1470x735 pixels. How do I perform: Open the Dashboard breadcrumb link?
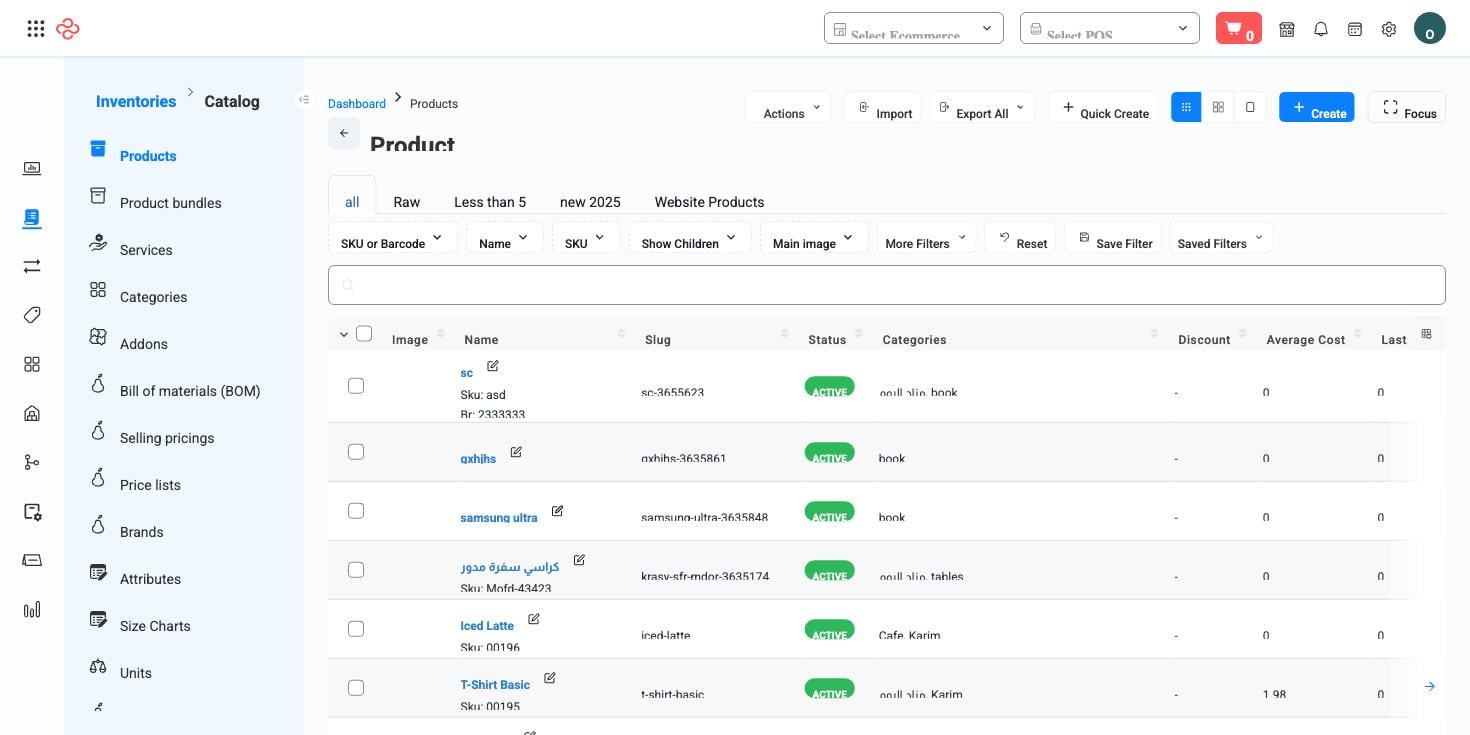(x=357, y=104)
